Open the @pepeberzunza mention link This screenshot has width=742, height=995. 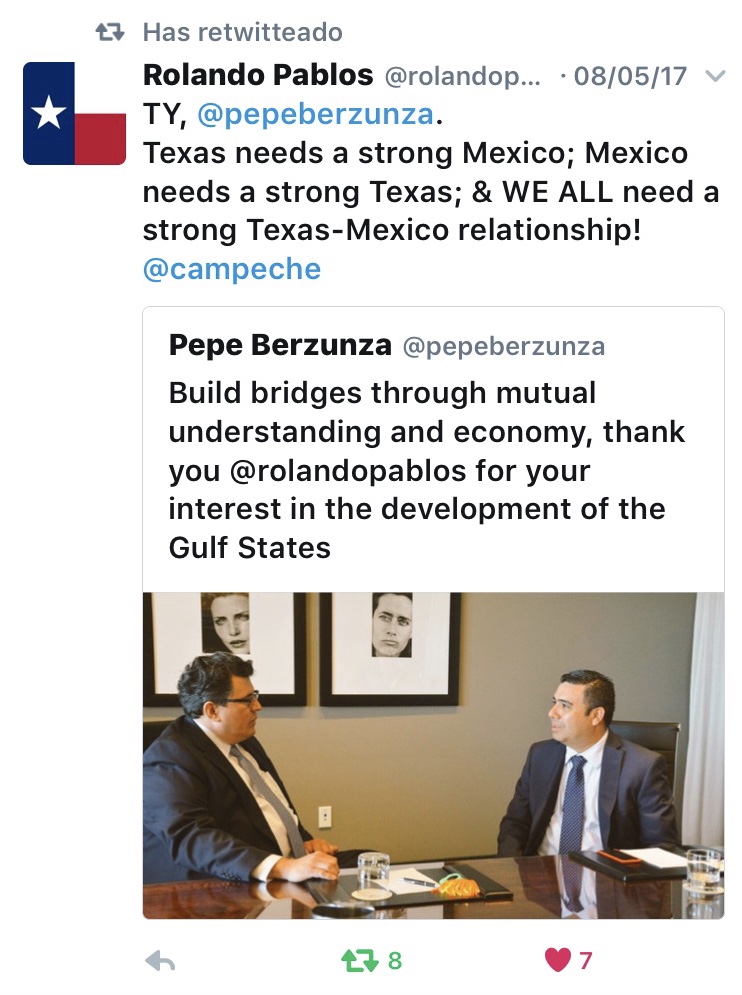tap(316, 114)
